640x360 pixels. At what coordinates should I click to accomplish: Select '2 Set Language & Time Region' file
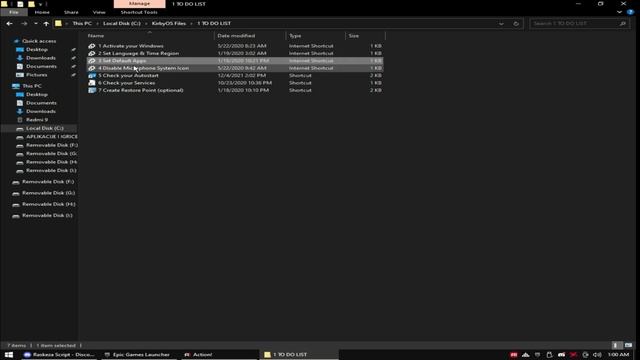(235, 53)
